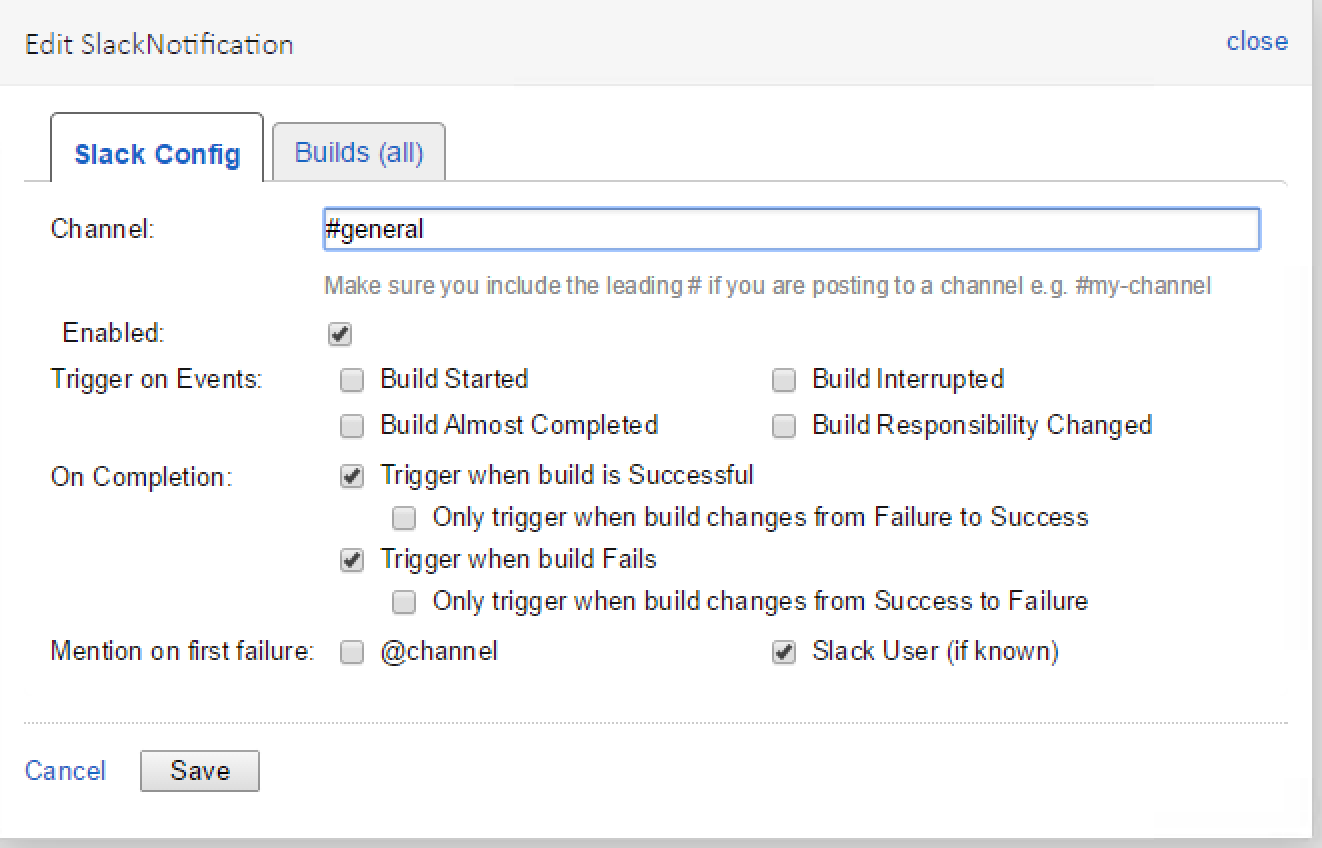The image size is (1322, 848).
Task: Select the Slack Config tab
Action: pyautogui.click(x=157, y=155)
